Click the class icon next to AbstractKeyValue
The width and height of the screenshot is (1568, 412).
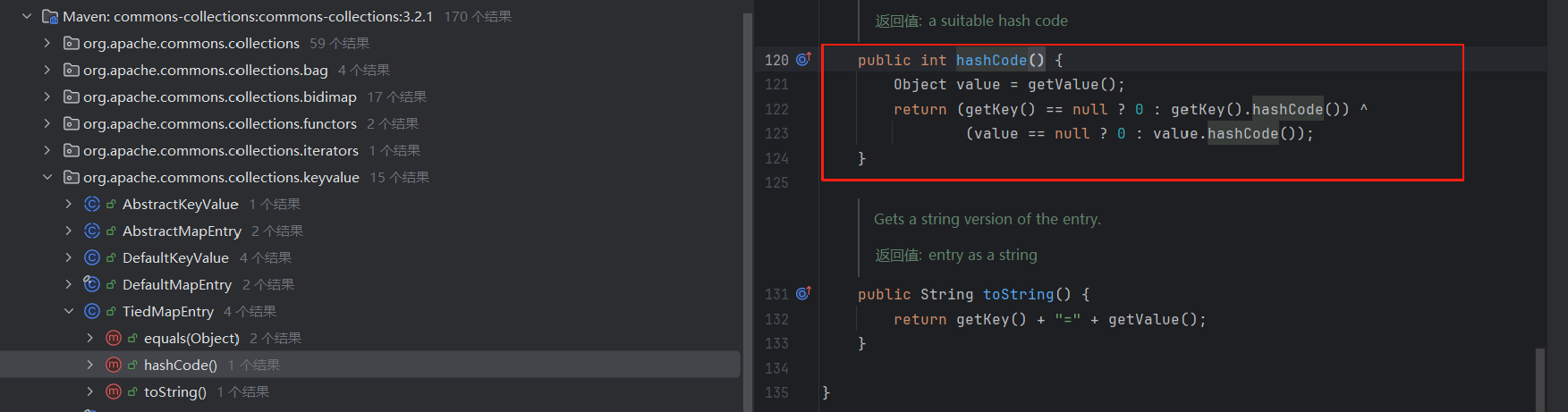(91, 204)
